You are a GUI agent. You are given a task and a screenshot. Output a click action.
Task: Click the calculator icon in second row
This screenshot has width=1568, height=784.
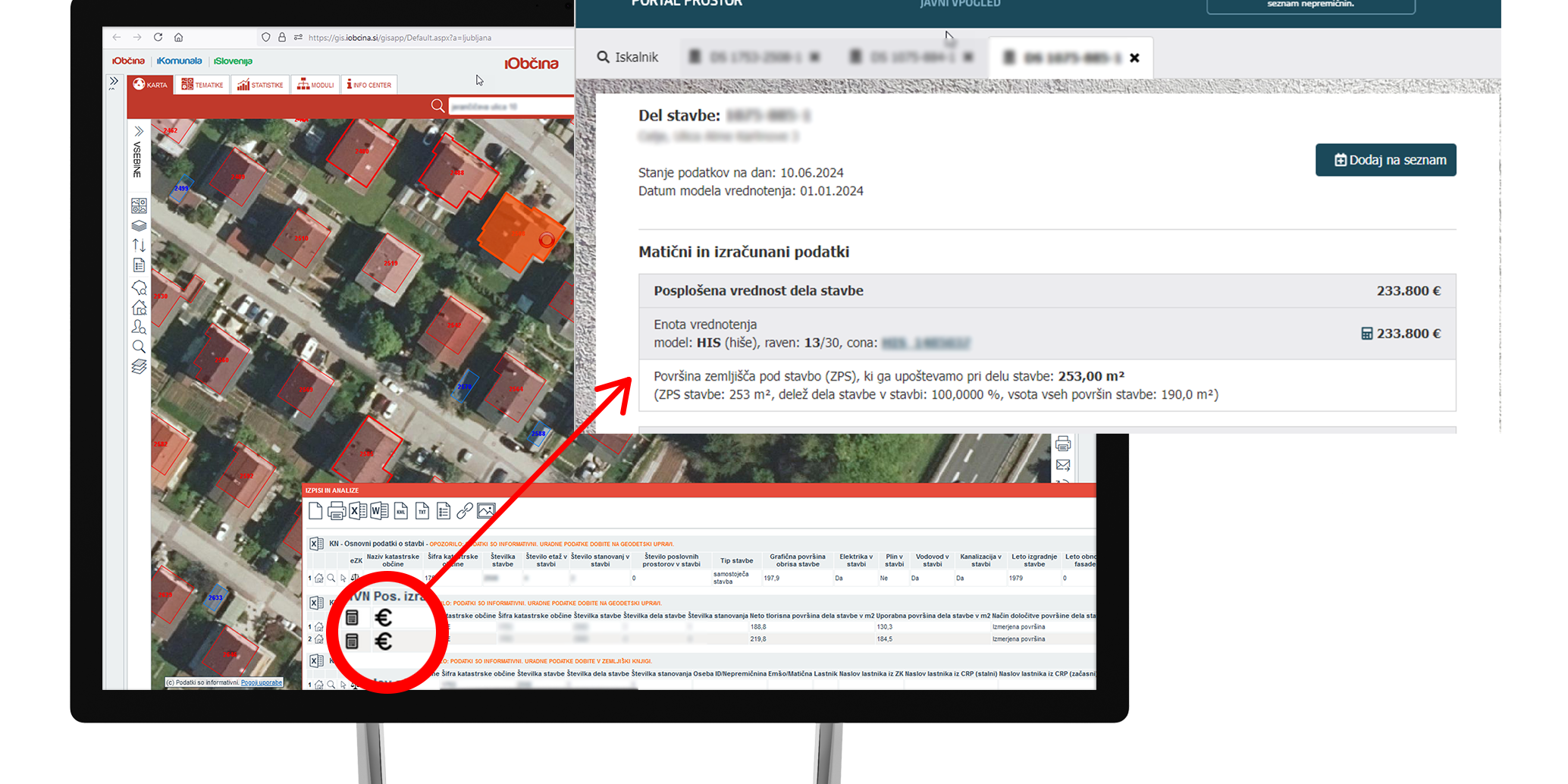point(352,641)
